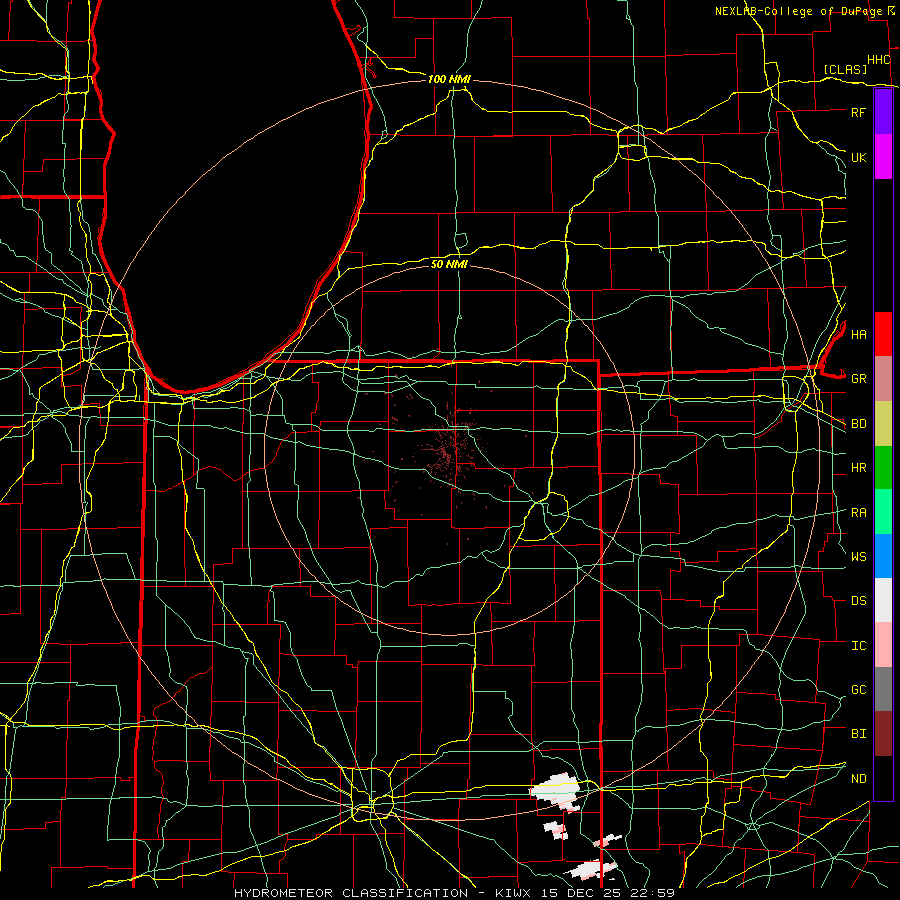Pick the HR green legend swatch
The image size is (900, 900).
coord(883,468)
